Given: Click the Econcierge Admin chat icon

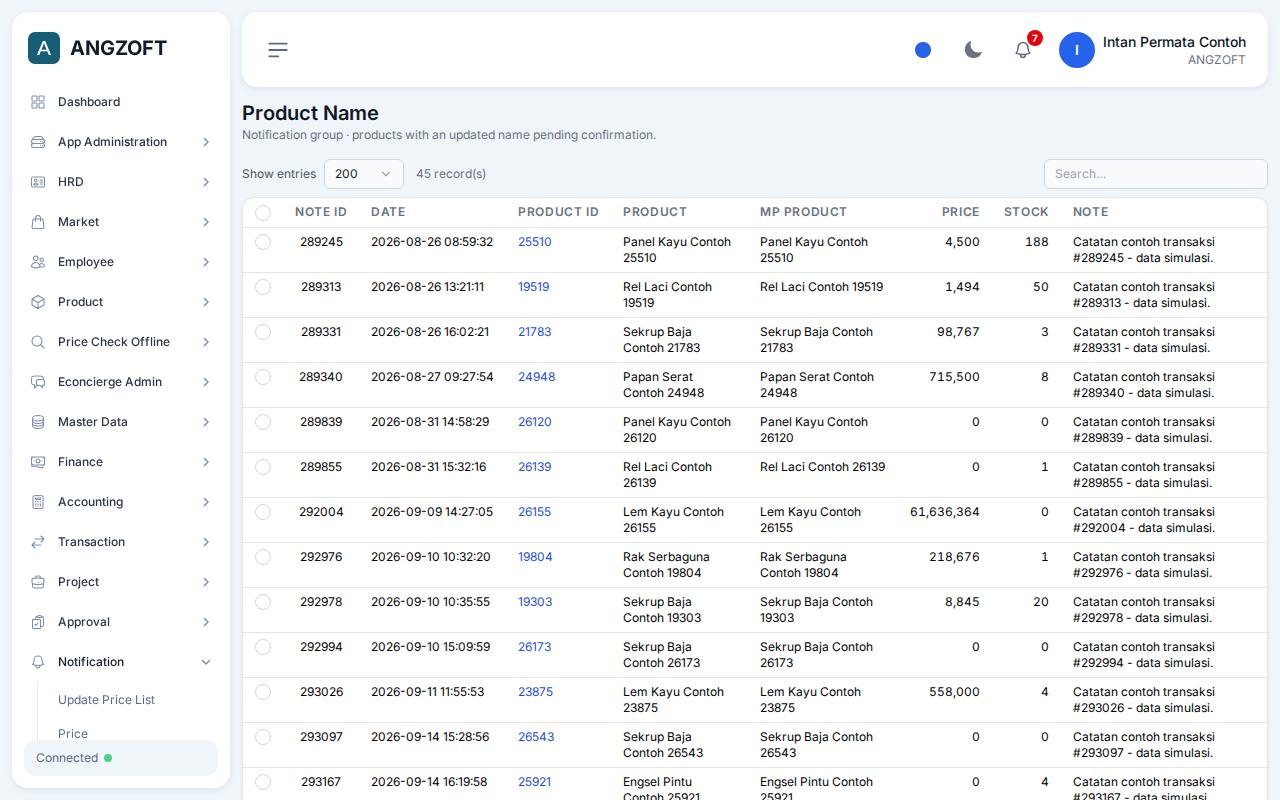Looking at the screenshot, I should point(38,382).
